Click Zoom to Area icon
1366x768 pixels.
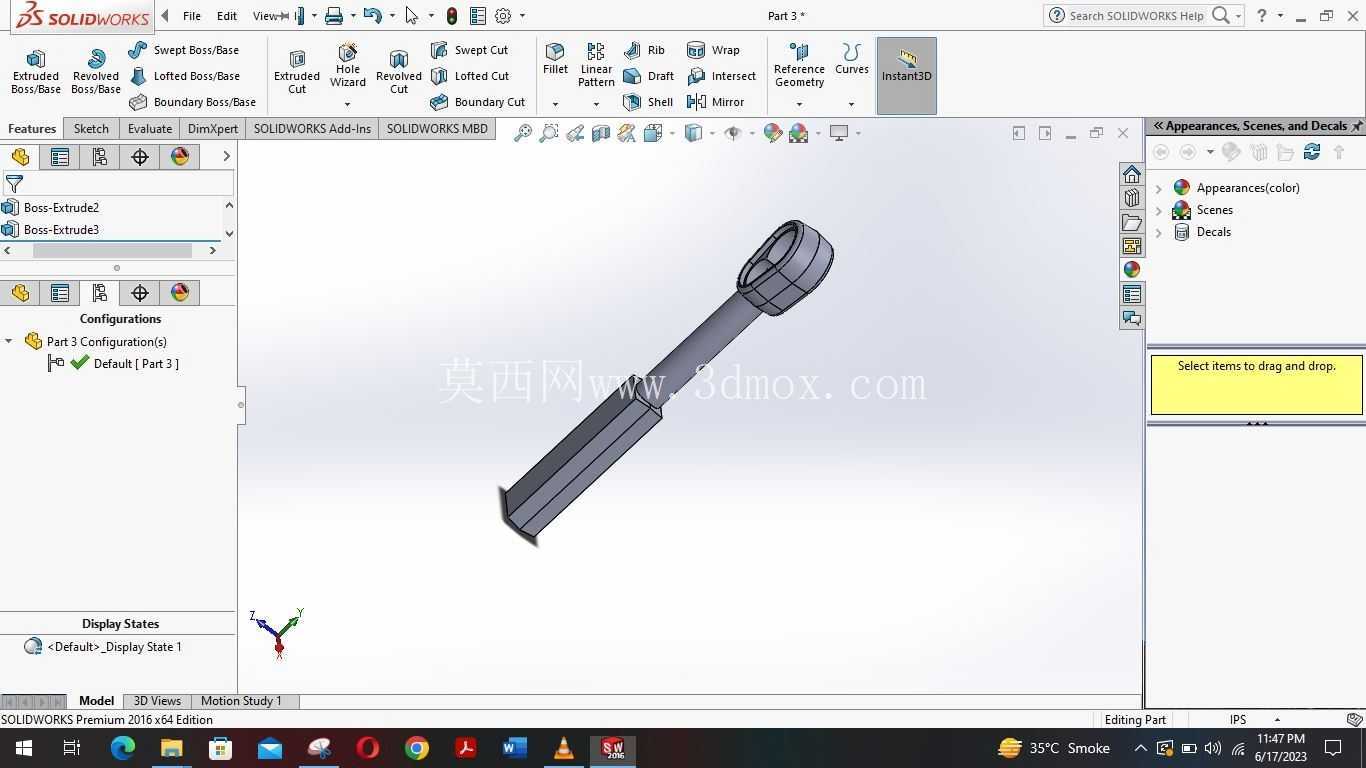[x=548, y=133]
